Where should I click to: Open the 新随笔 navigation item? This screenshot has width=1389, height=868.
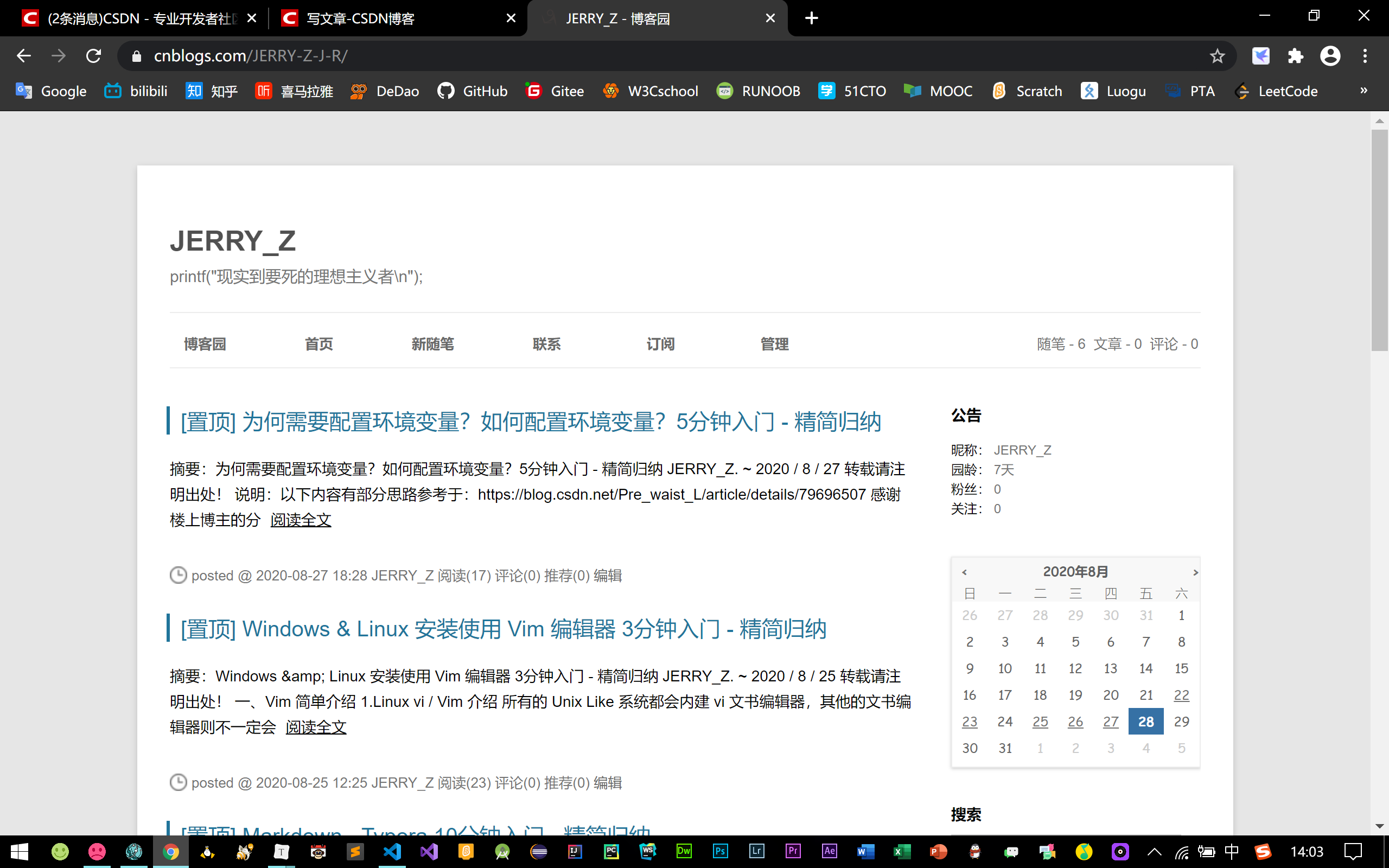click(432, 344)
